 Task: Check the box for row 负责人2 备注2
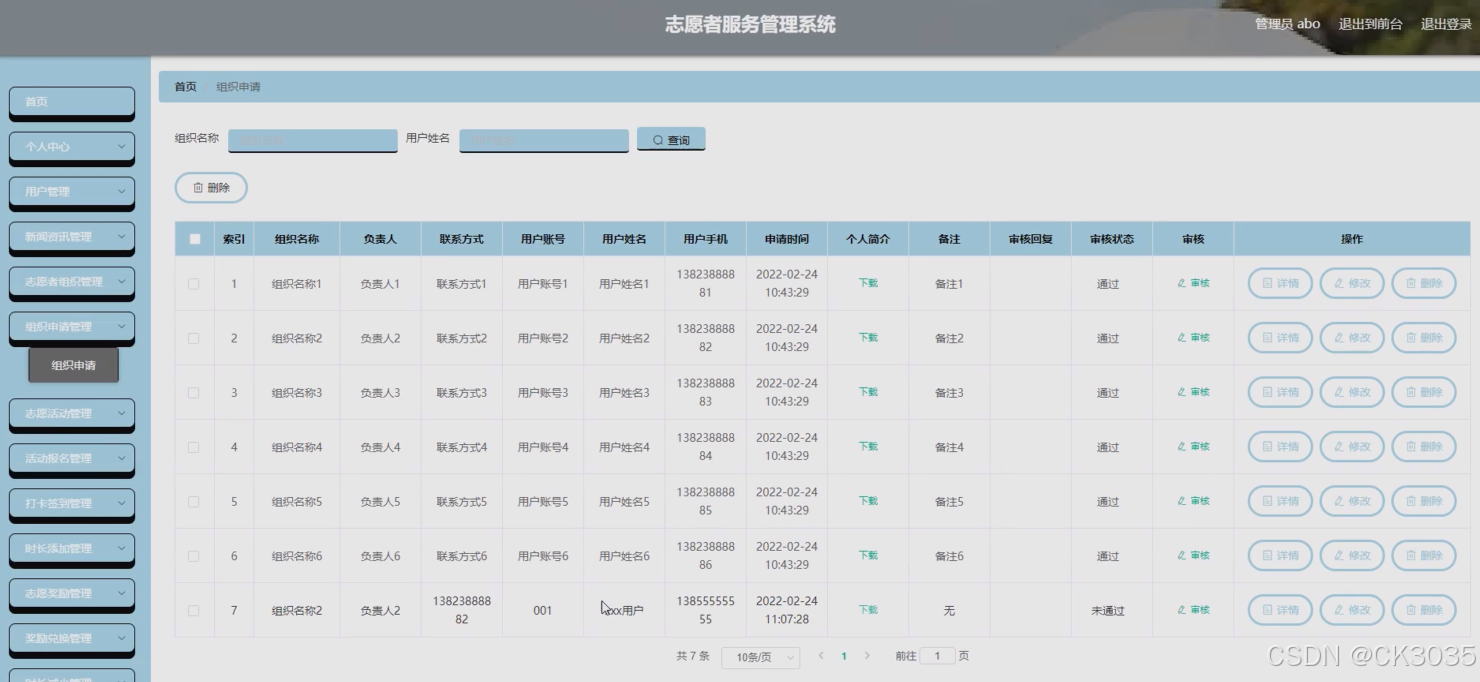[x=194, y=338]
